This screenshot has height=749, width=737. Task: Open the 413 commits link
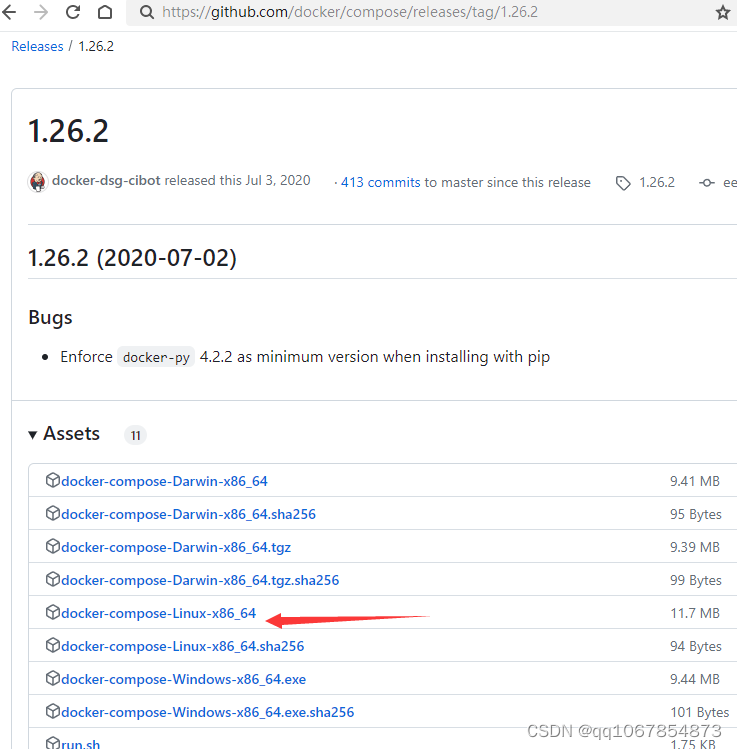(x=380, y=182)
